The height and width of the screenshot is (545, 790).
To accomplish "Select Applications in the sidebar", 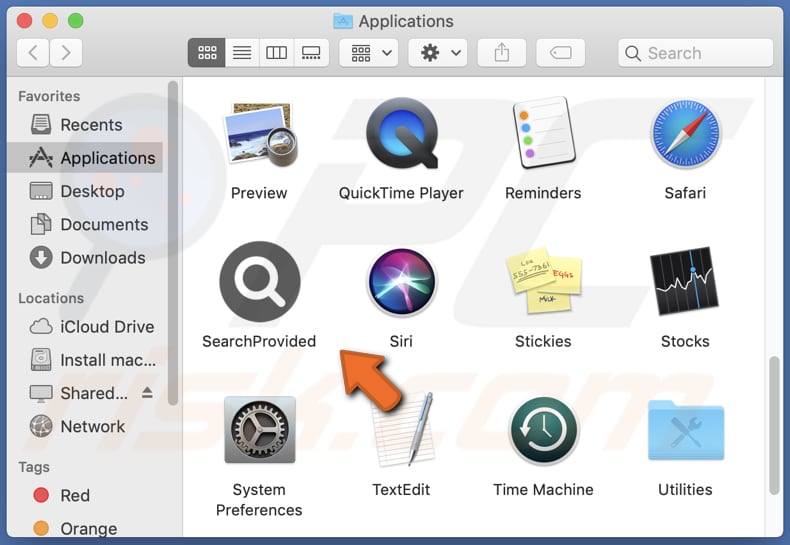I will point(85,158).
